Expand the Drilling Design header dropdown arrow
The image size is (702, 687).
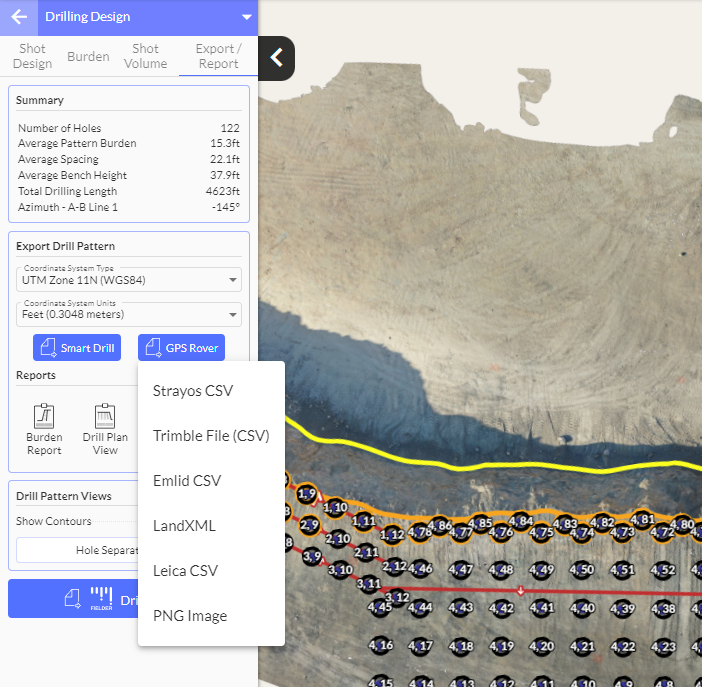pos(247,17)
